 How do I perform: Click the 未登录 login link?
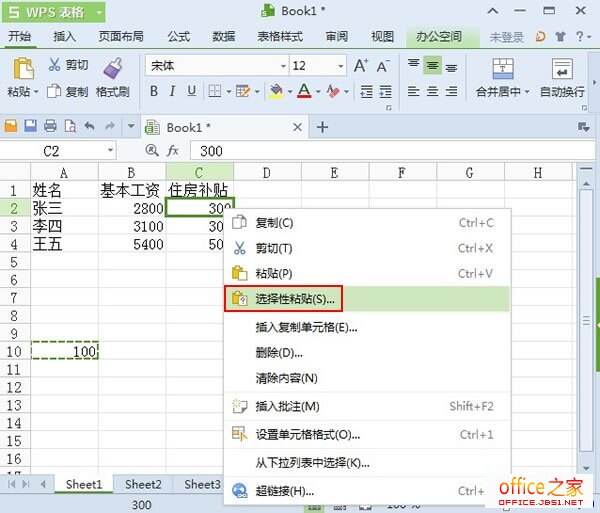tap(506, 37)
